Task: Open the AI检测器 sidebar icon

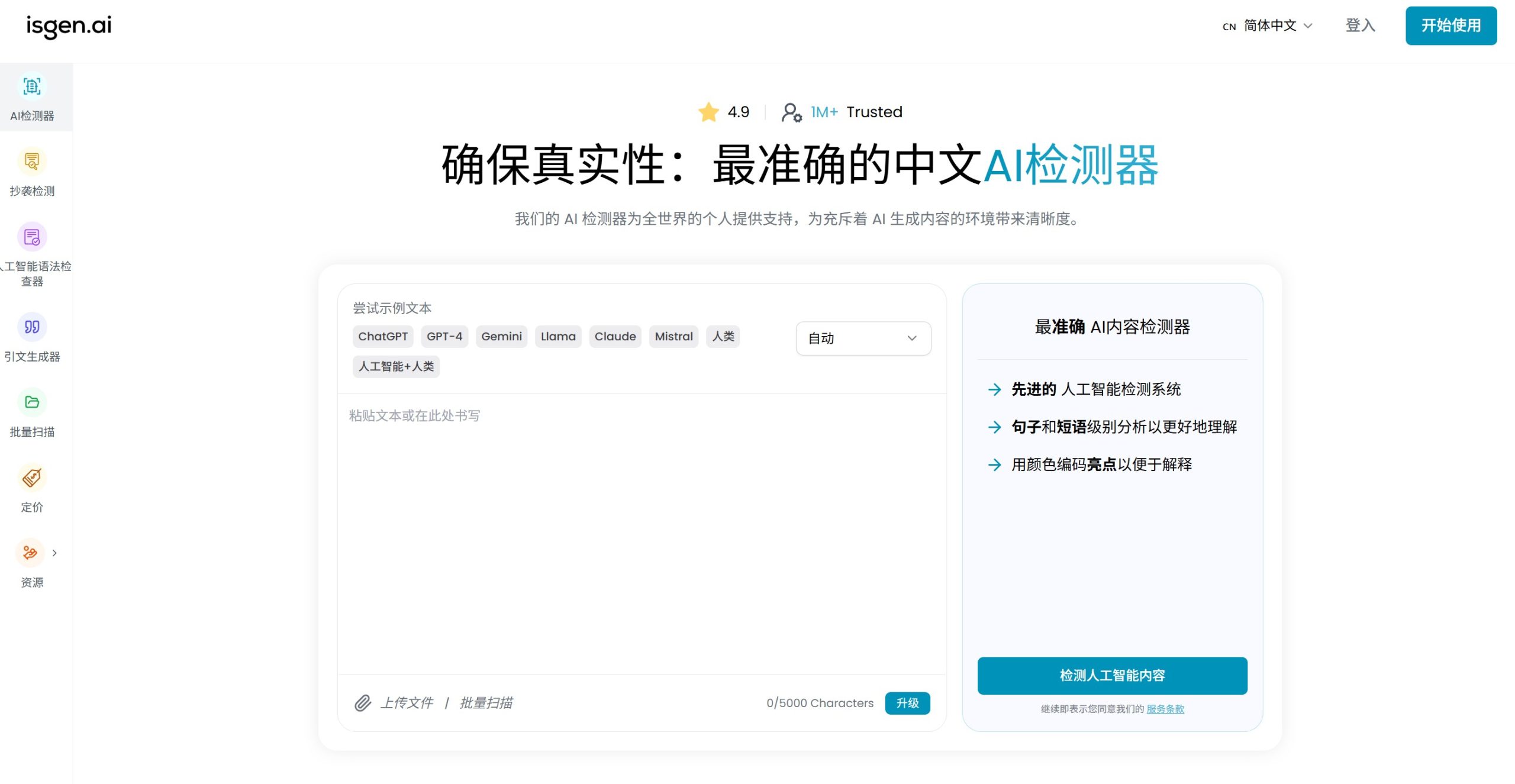Action: (x=32, y=87)
